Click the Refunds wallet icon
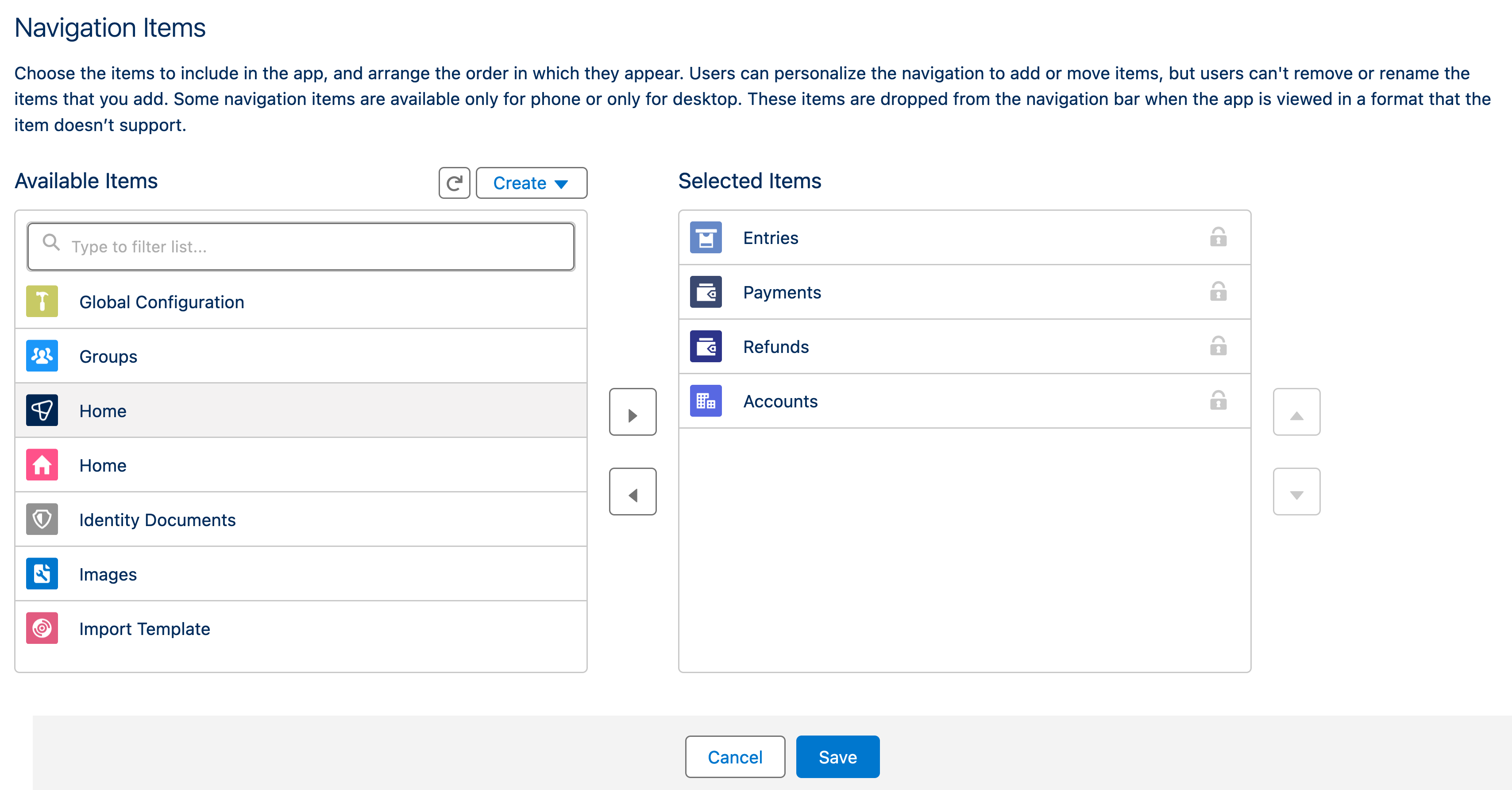The height and width of the screenshot is (790, 1512). [x=706, y=347]
